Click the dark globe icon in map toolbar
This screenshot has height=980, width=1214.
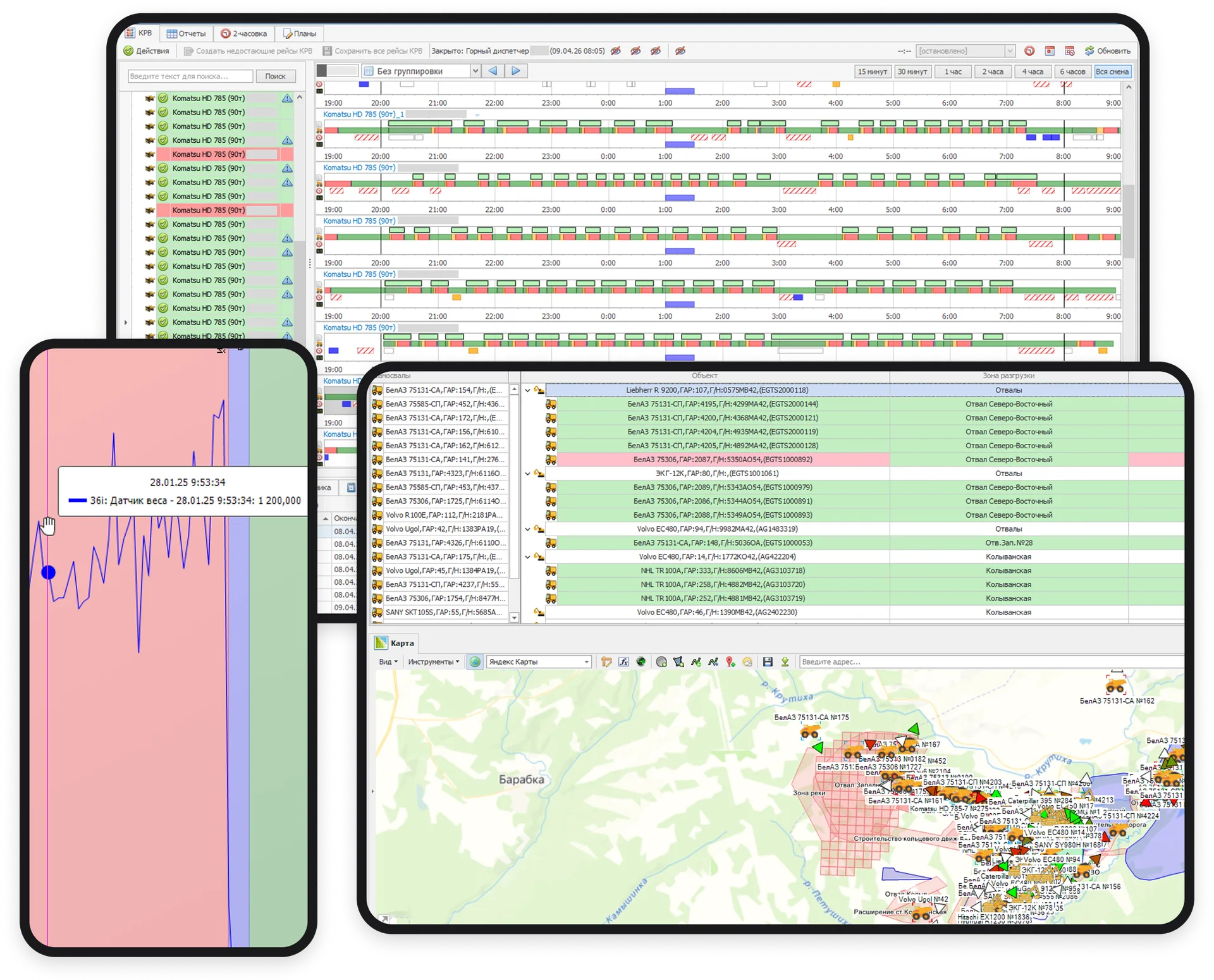(641, 662)
